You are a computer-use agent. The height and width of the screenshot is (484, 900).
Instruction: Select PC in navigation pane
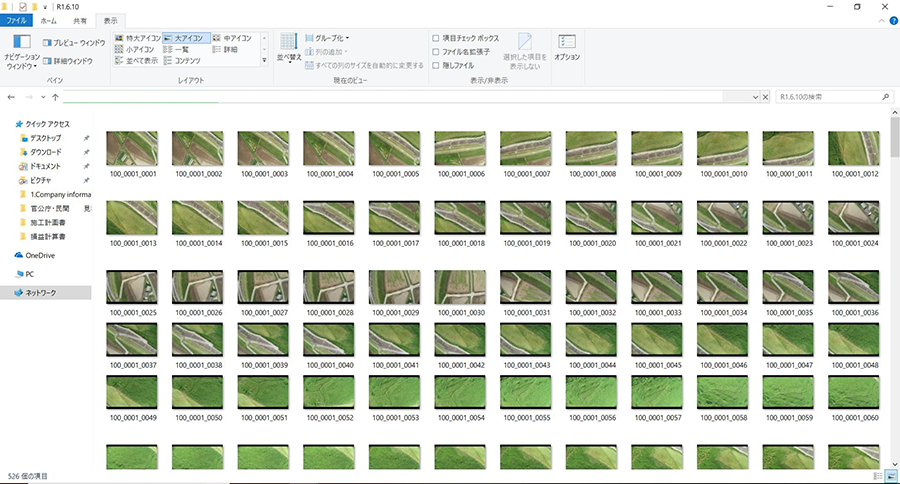[25, 274]
